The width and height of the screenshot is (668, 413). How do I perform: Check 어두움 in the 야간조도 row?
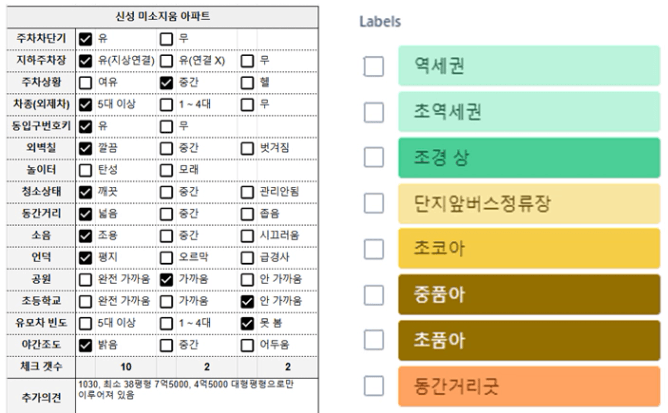(247, 345)
